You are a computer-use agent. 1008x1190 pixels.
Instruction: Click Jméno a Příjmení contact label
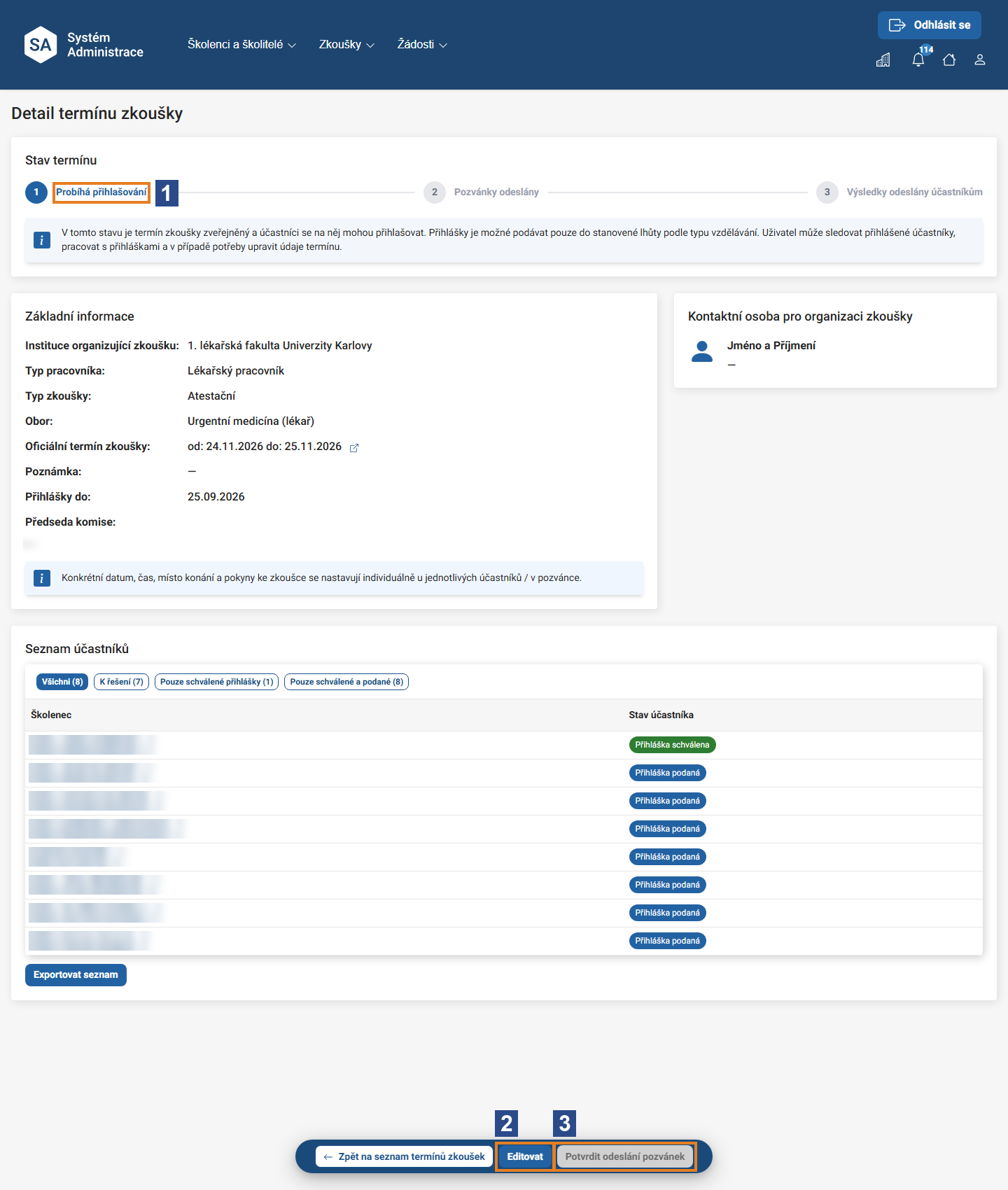pos(771,346)
